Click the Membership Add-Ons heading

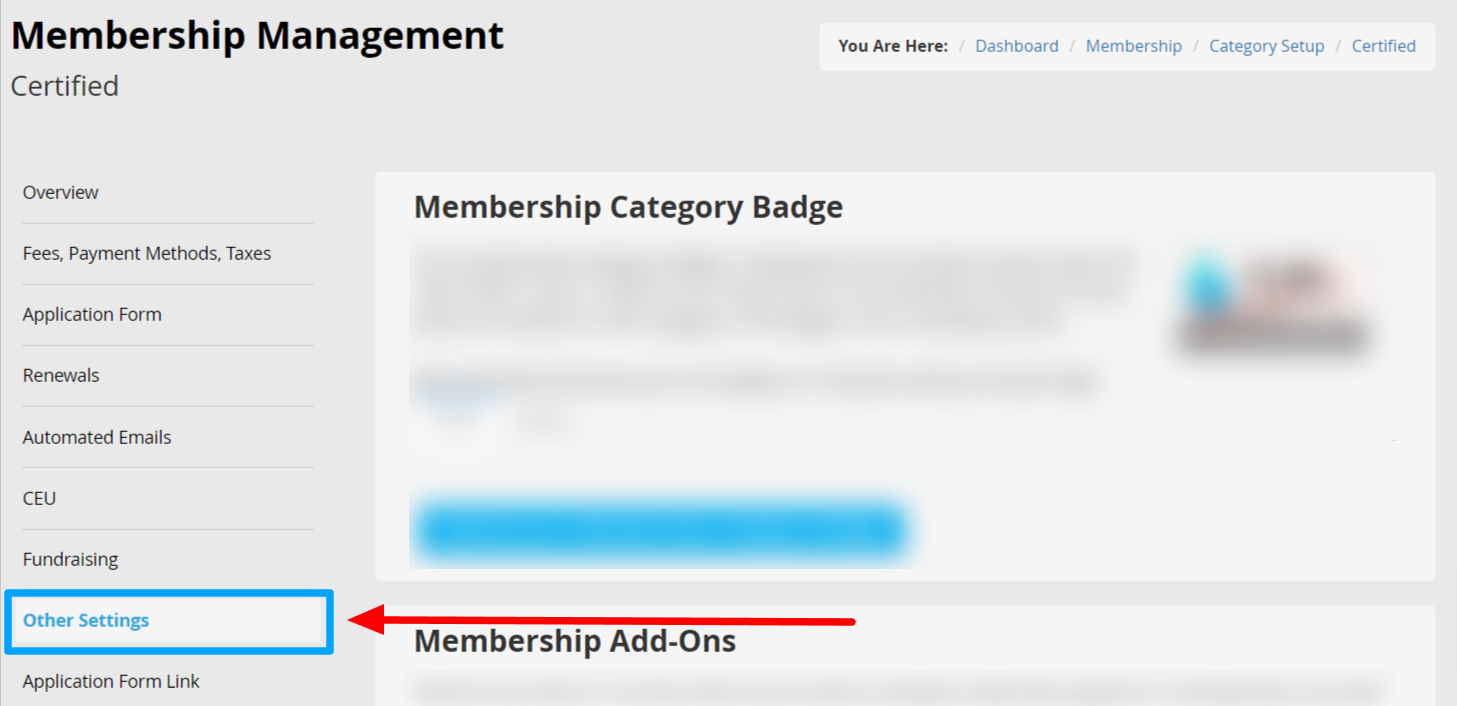coord(574,641)
